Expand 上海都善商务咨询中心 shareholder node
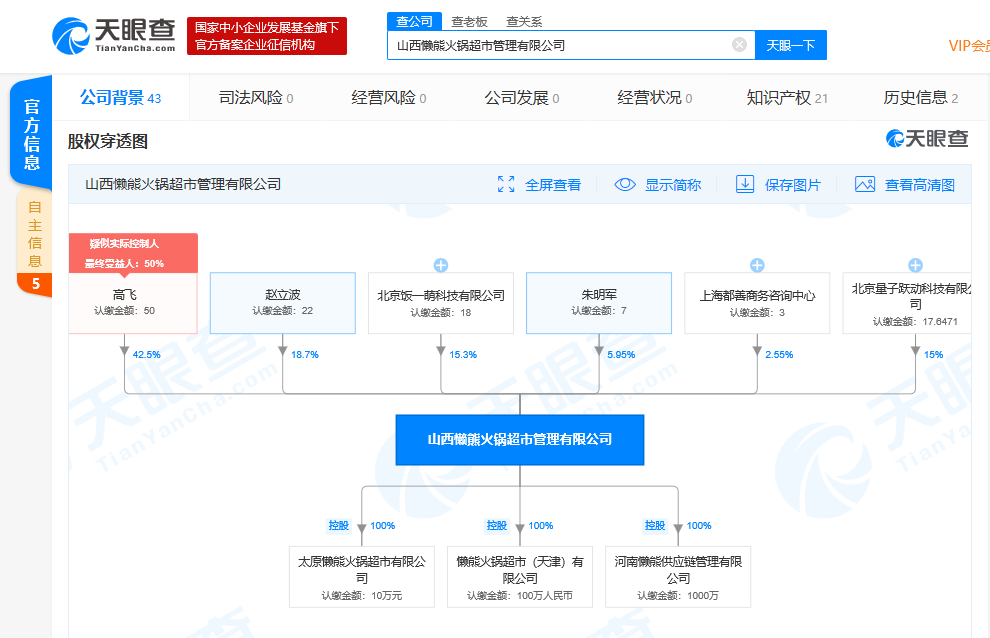 757,265
